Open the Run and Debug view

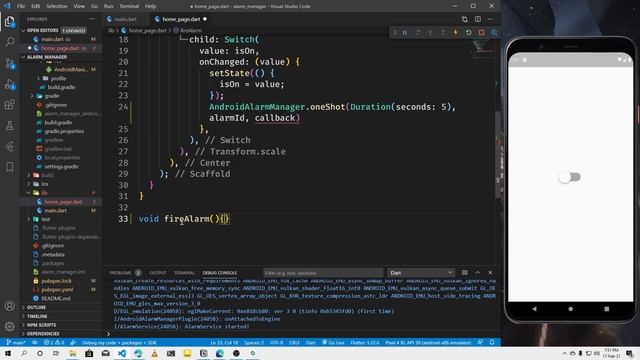(x=9, y=84)
